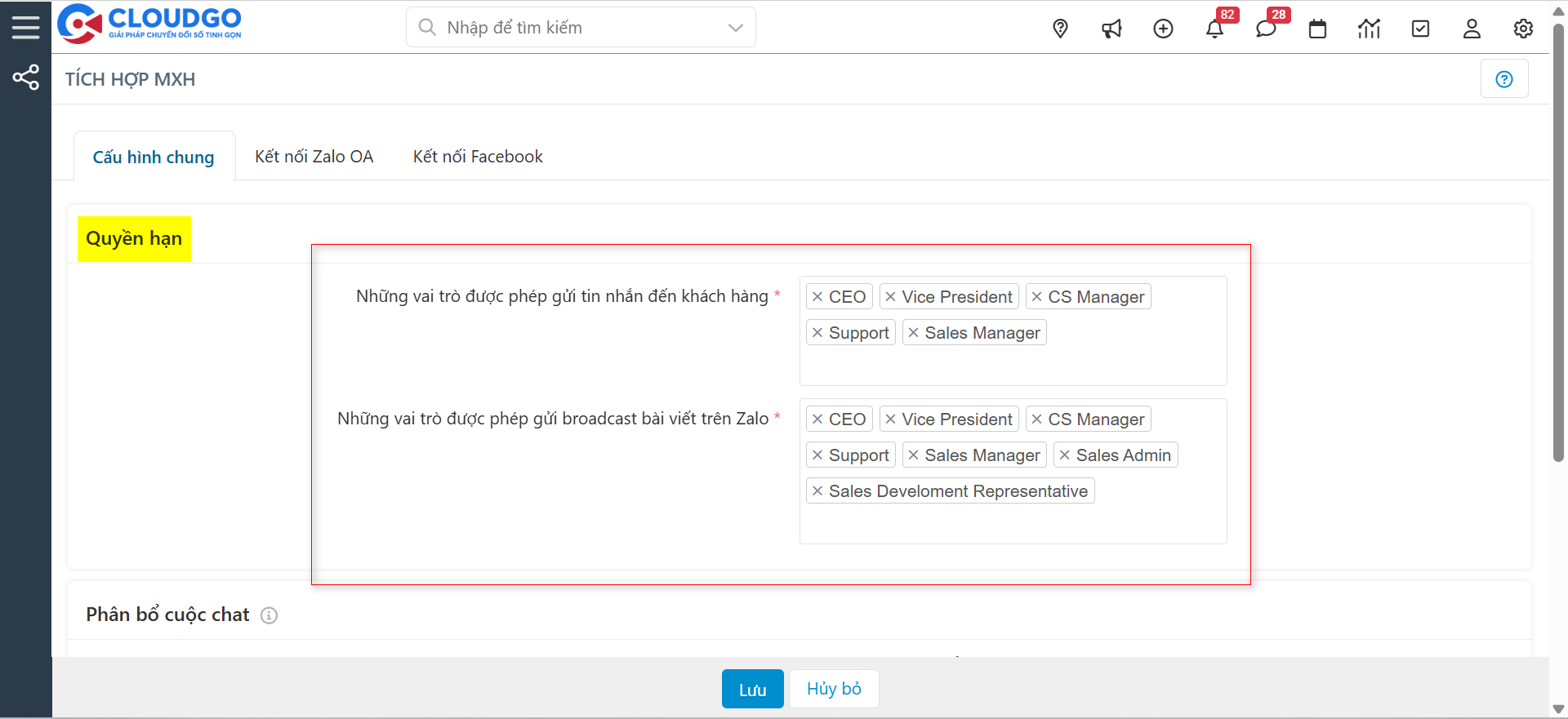Open chat messages with 28 badge
Screen dimensions: 1568x719
[1266, 29]
